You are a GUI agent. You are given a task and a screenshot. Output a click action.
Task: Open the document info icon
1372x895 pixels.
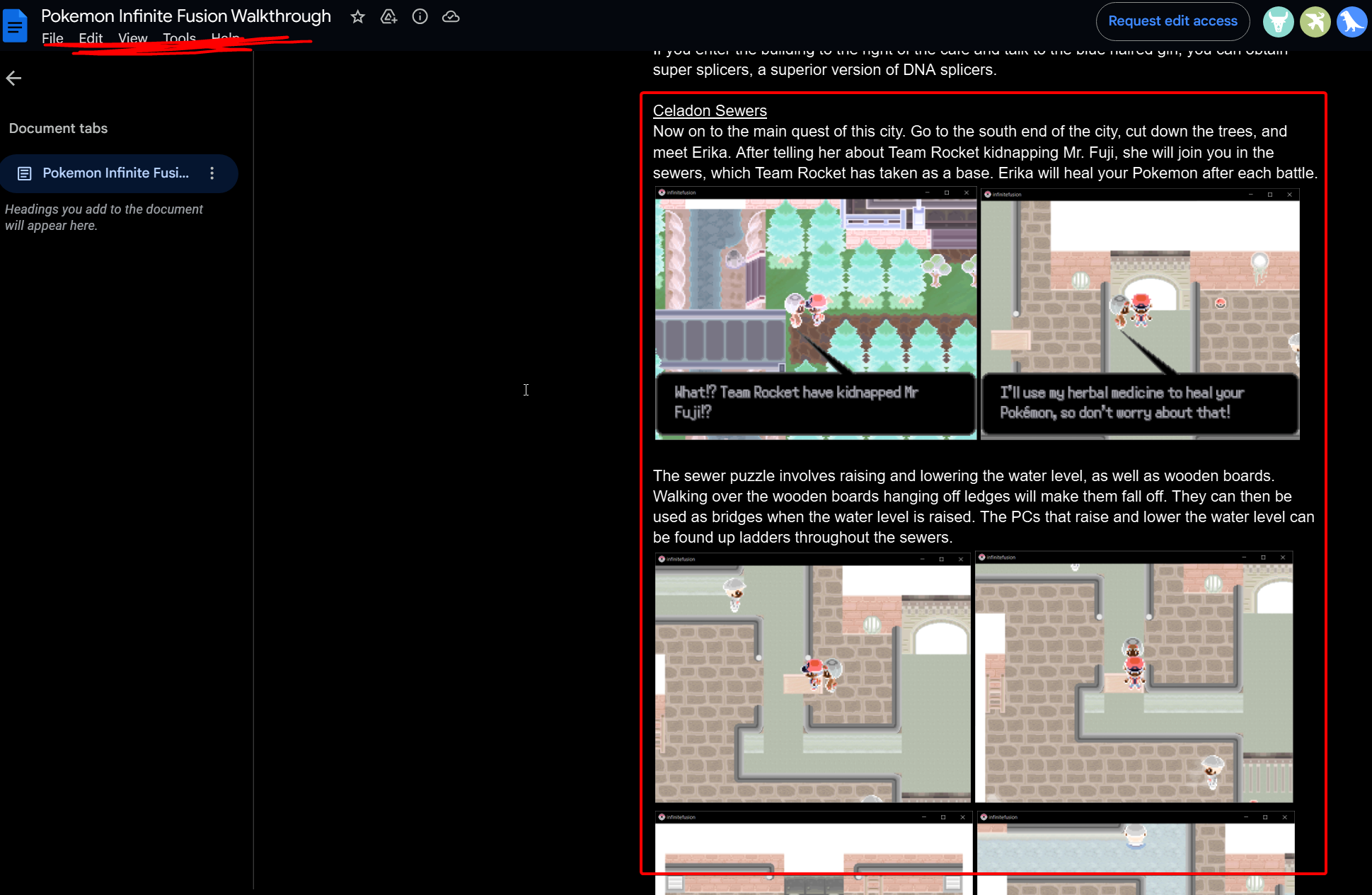click(x=420, y=17)
